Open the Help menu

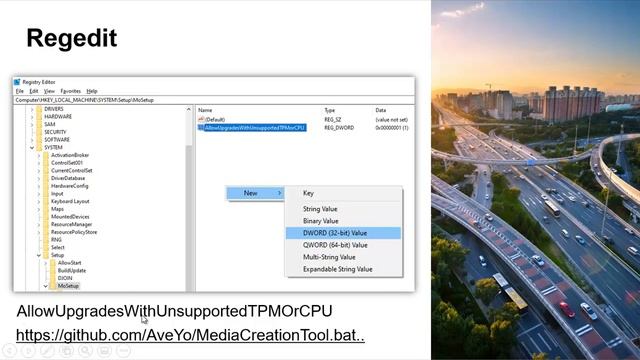coord(92,91)
